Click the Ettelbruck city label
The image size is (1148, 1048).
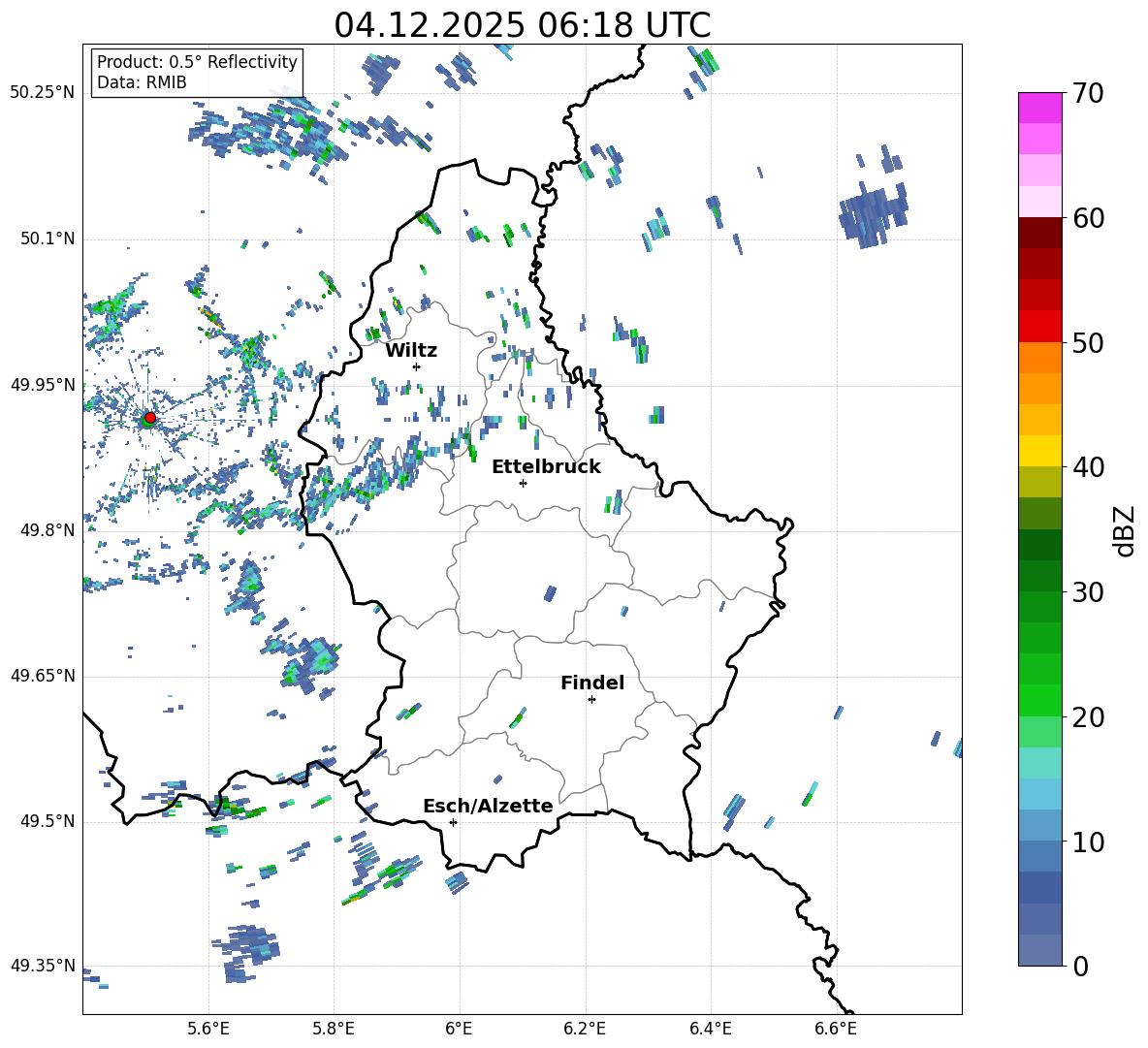click(x=546, y=466)
